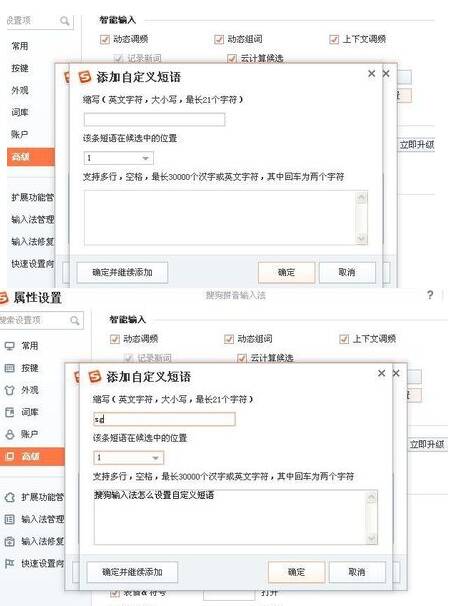Open 词库 in the sidebar without icons
Image resolution: width=452 pixels, height=606 pixels.
pyautogui.click(x=20, y=112)
